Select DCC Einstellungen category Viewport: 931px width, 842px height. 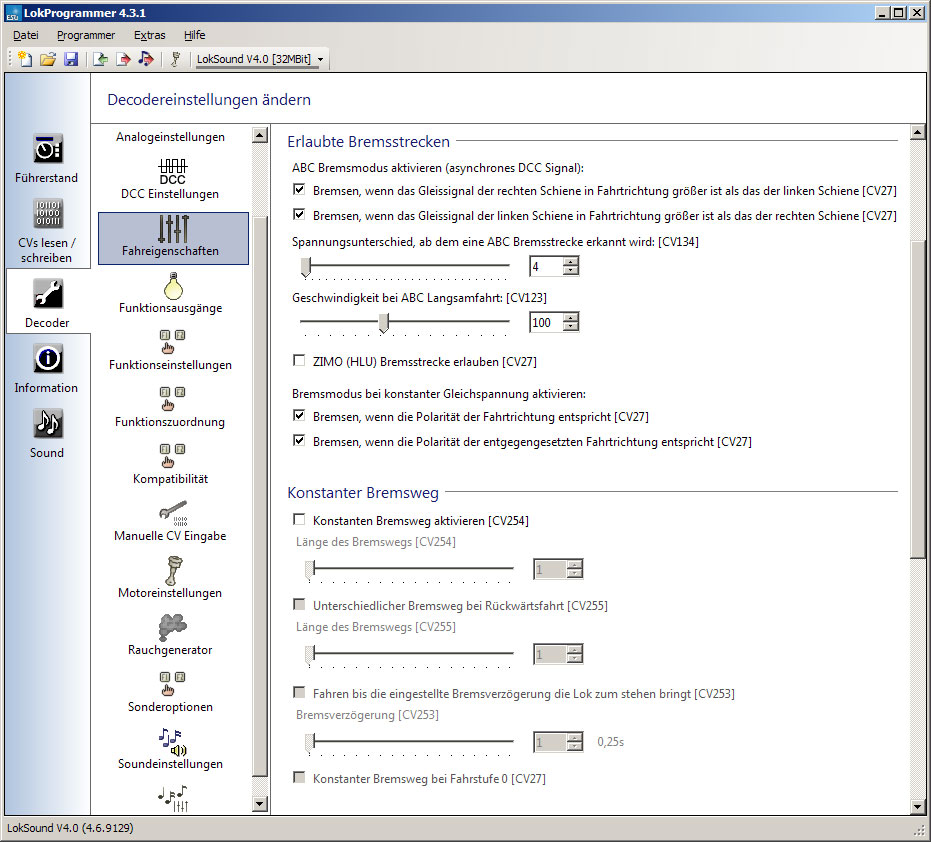point(170,179)
